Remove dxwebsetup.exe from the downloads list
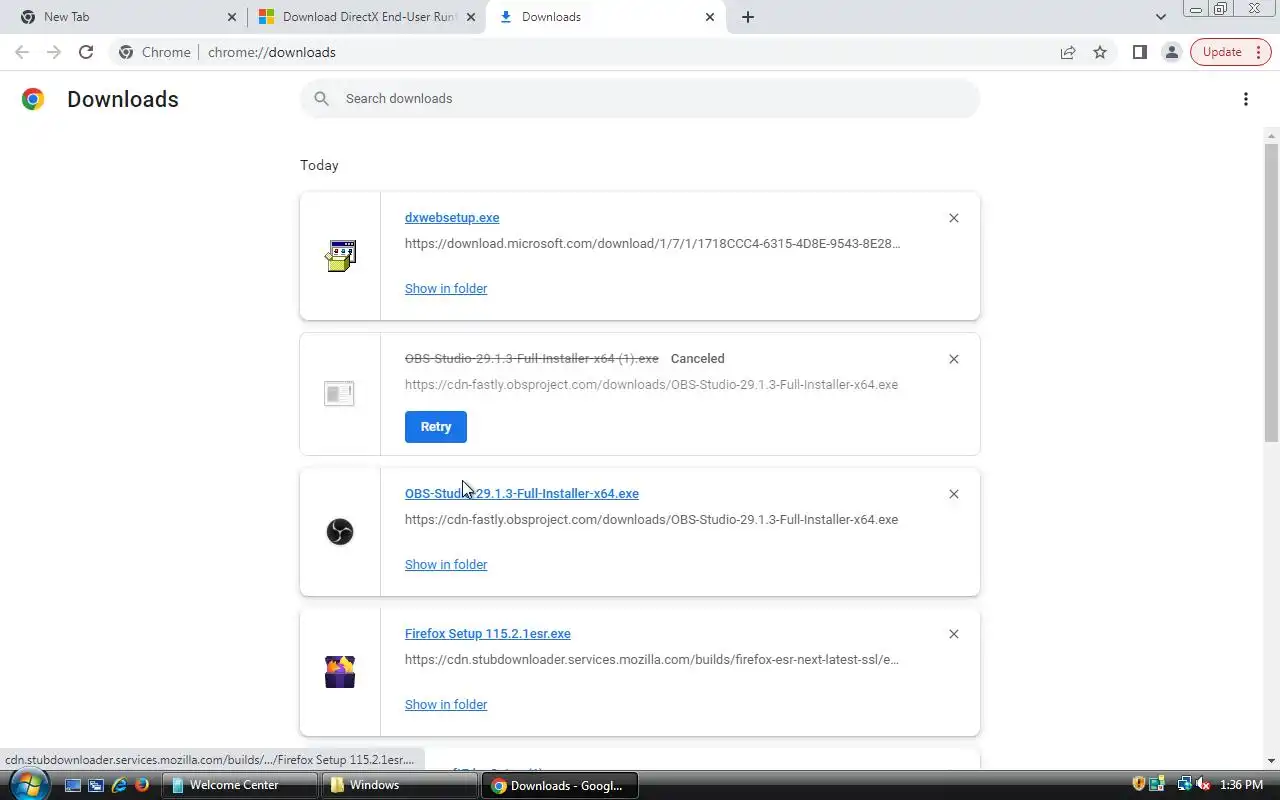 (953, 218)
